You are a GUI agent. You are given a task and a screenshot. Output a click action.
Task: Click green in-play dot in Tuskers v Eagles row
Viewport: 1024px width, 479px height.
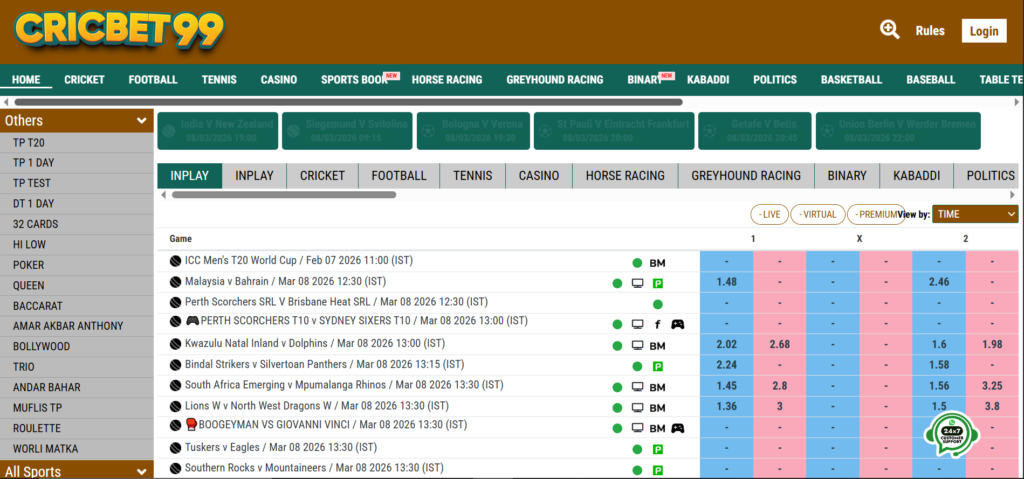click(637, 450)
